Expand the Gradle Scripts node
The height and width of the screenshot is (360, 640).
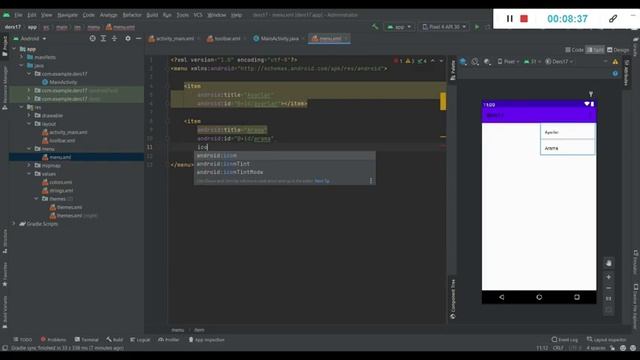pyautogui.click(x=14, y=224)
